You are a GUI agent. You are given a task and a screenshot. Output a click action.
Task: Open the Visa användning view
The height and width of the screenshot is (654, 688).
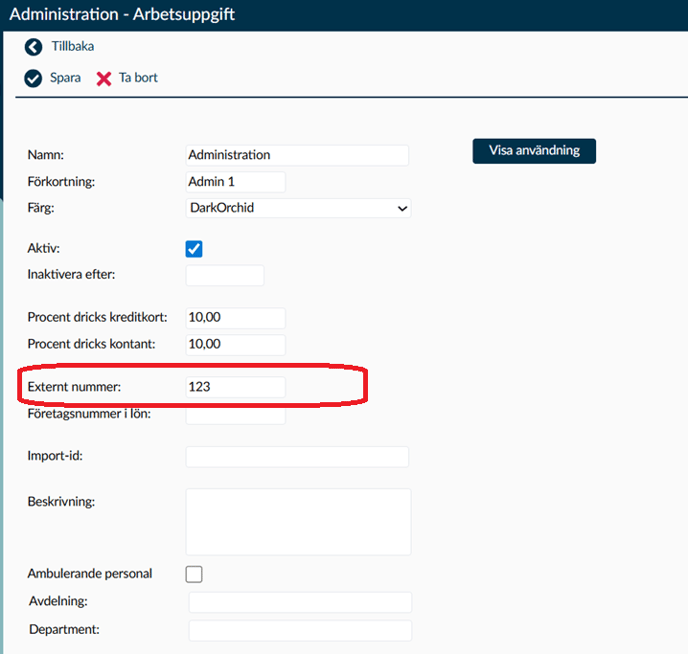tap(534, 151)
